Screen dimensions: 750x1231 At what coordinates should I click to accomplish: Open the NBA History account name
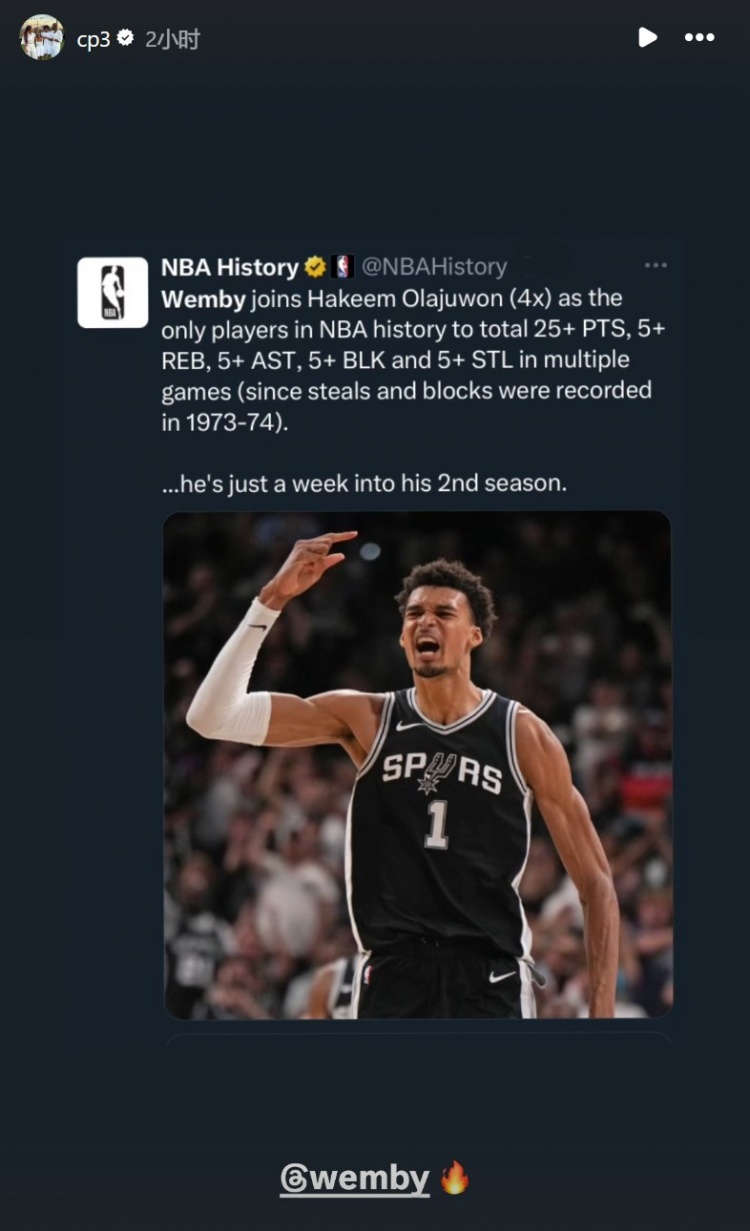[229, 267]
